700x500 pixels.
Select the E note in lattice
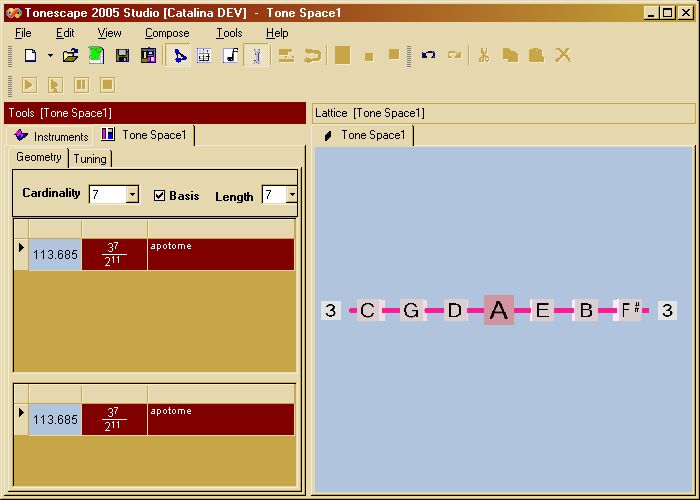[x=542, y=310]
